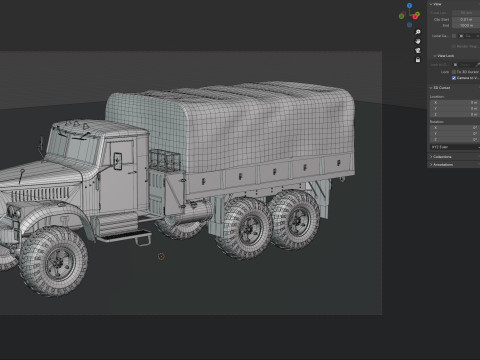Image resolution: width=480 pixels, height=360 pixels.
Task: Enable the Local Camera checkbox
Action: pyautogui.click(x=454, y=36)
